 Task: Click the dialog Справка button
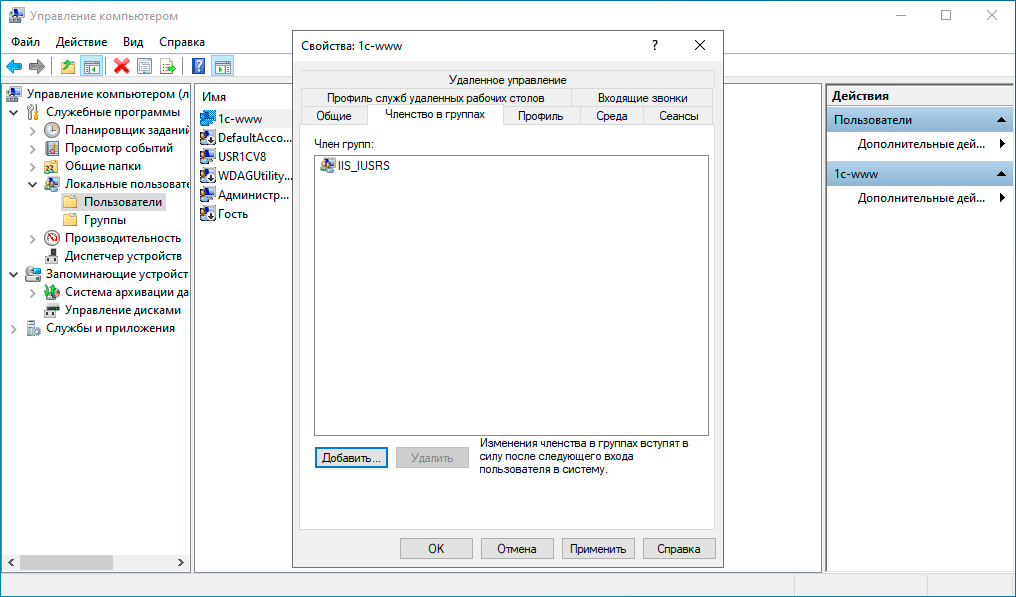(x=679, y=548)
